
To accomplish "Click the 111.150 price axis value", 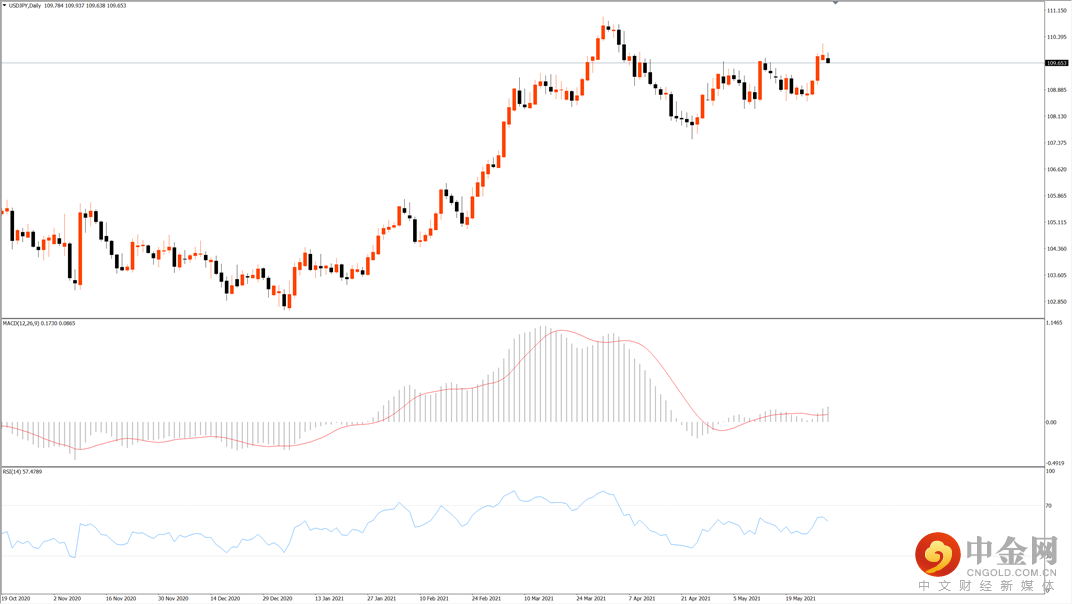I will coord(1056,10).
